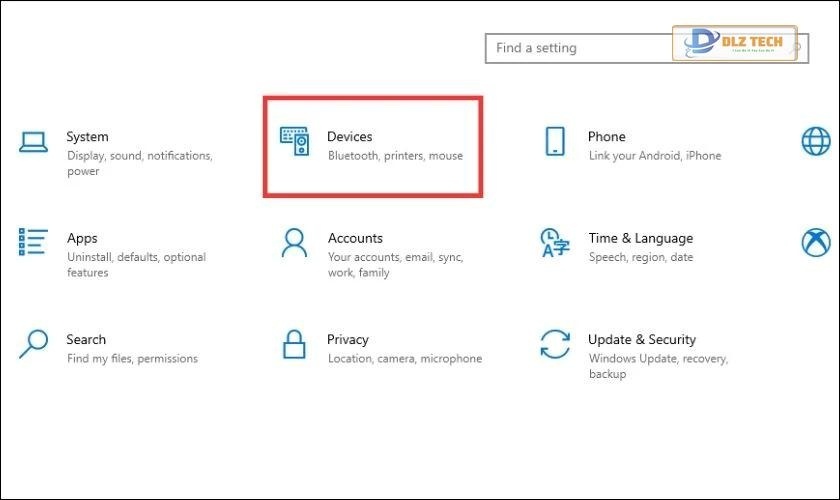The image size is (840, 500).
Task: Click the Time & Language icon
Action: (555, 243)
